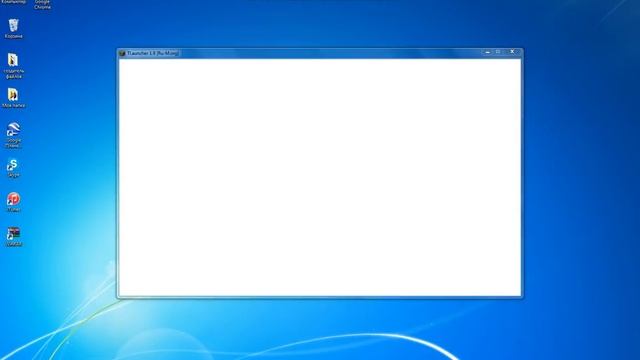Screen dimensions: 640x360
Task: Maximize the TLauncher window
Action: click(498, 52)
